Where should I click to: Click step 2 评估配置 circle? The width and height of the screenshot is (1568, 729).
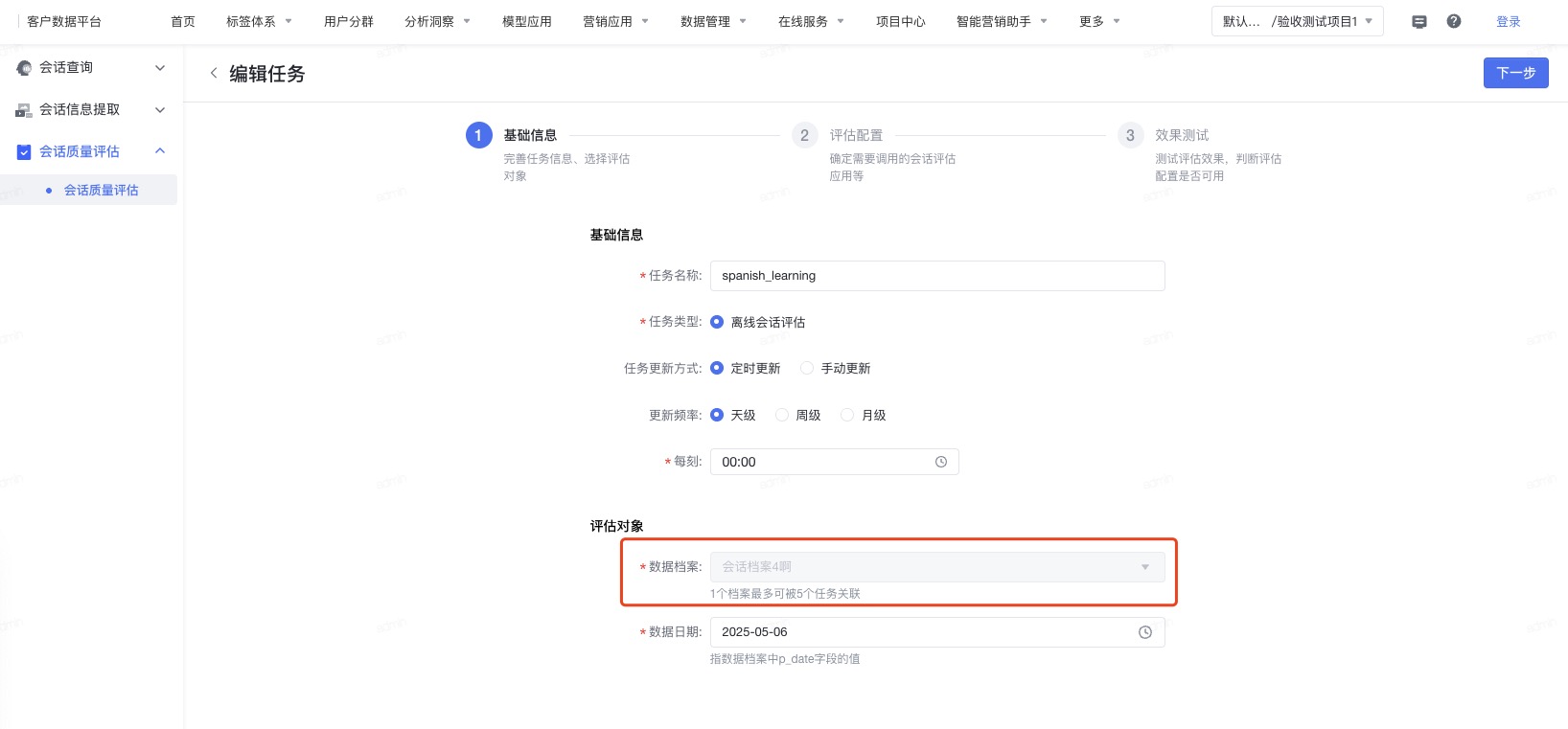tap(804, 135)
